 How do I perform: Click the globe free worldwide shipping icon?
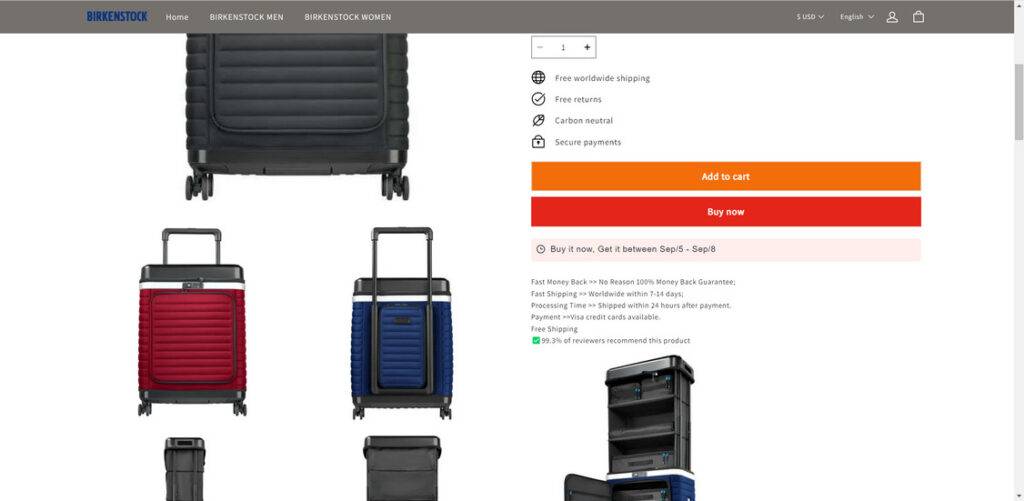pos(538,78)
